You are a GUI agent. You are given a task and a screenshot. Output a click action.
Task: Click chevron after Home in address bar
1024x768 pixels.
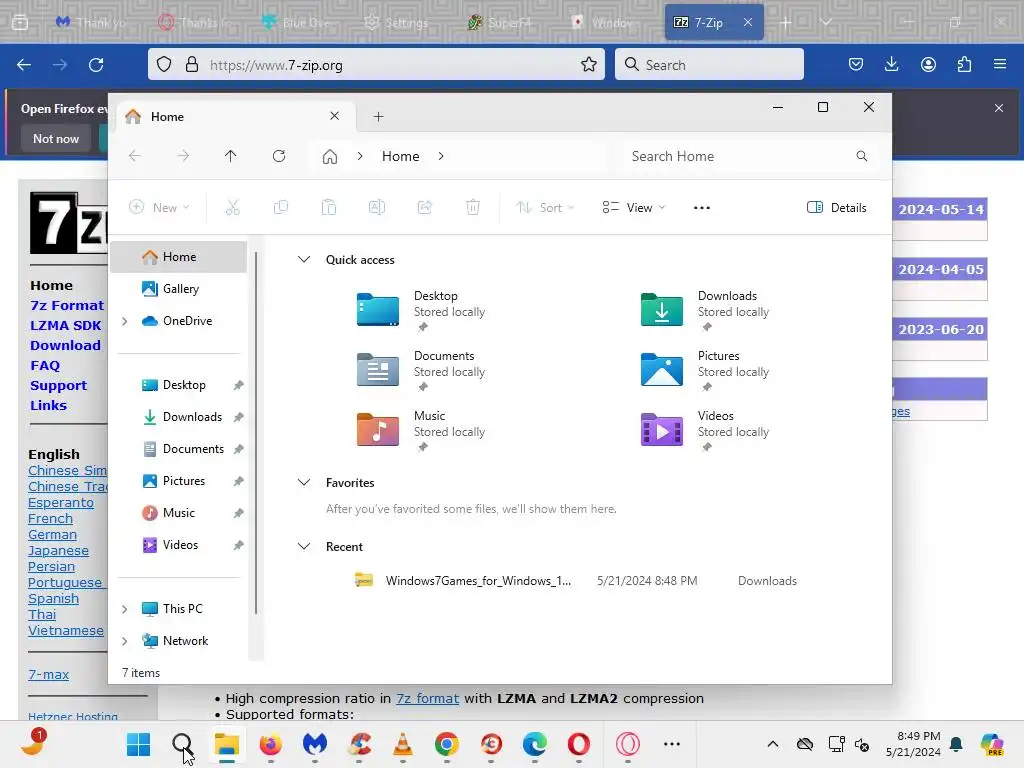tap(441, 156)
